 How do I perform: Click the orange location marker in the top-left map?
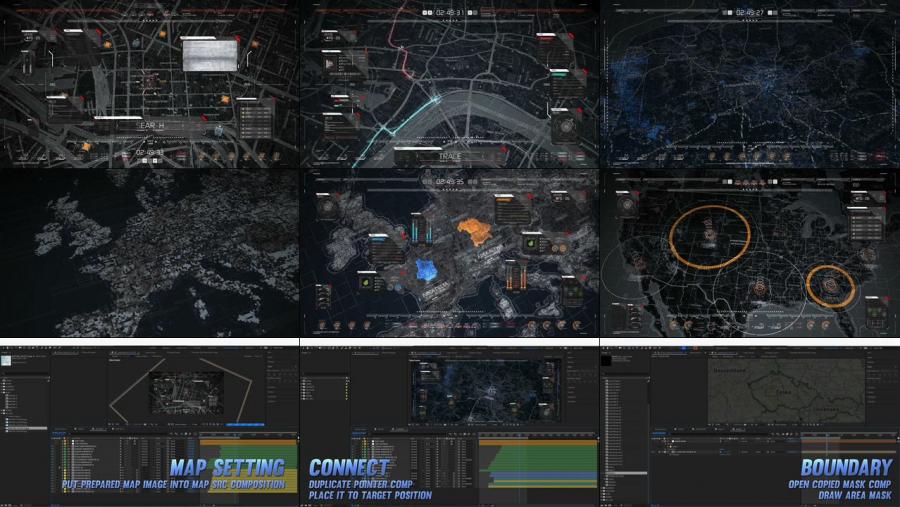85,146
